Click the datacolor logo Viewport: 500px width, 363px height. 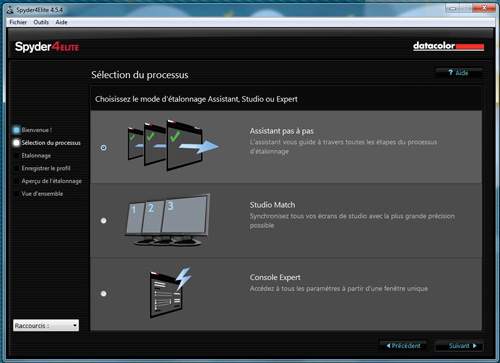coord(448,46)
